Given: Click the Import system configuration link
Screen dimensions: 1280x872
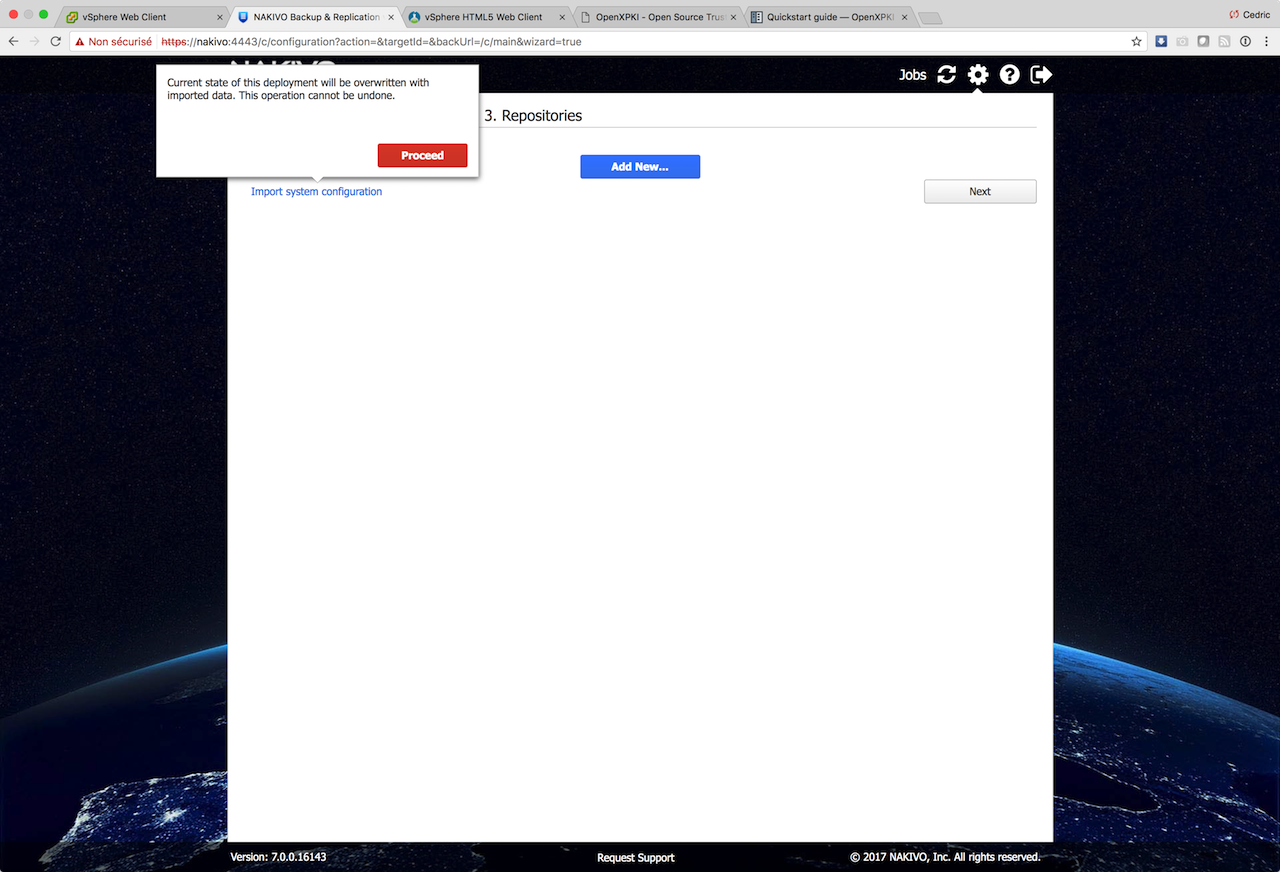Looking at the screenshot, I should point(316,192).
